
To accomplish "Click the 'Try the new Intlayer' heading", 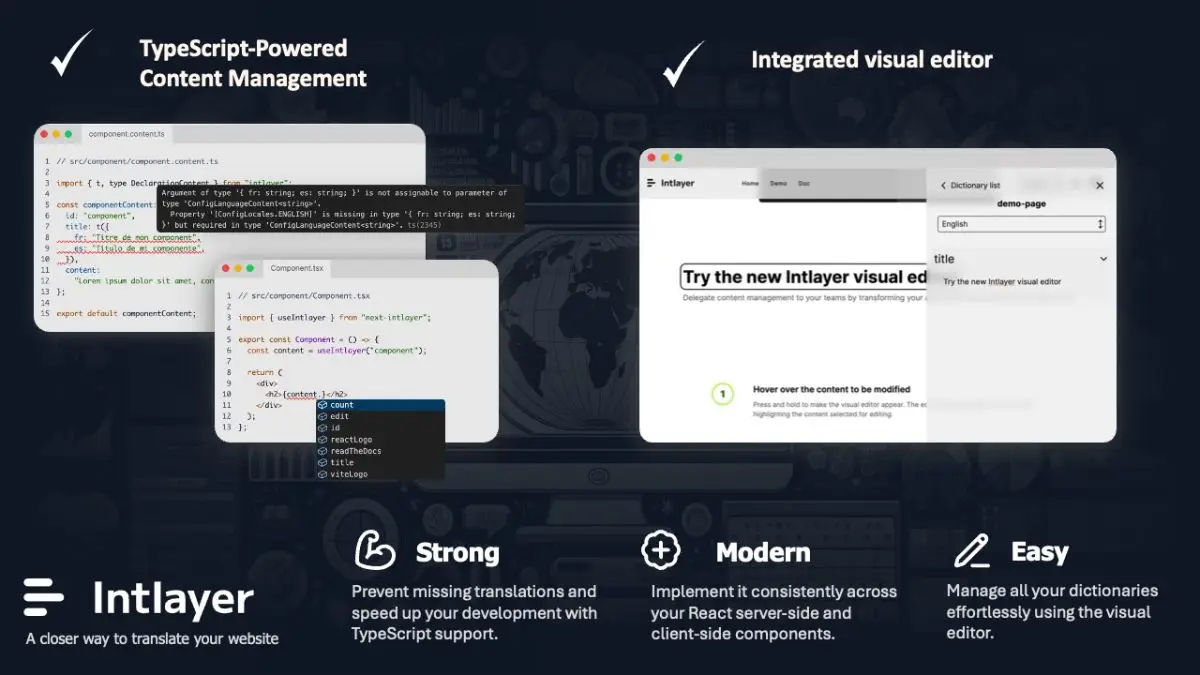I will 805,277.
